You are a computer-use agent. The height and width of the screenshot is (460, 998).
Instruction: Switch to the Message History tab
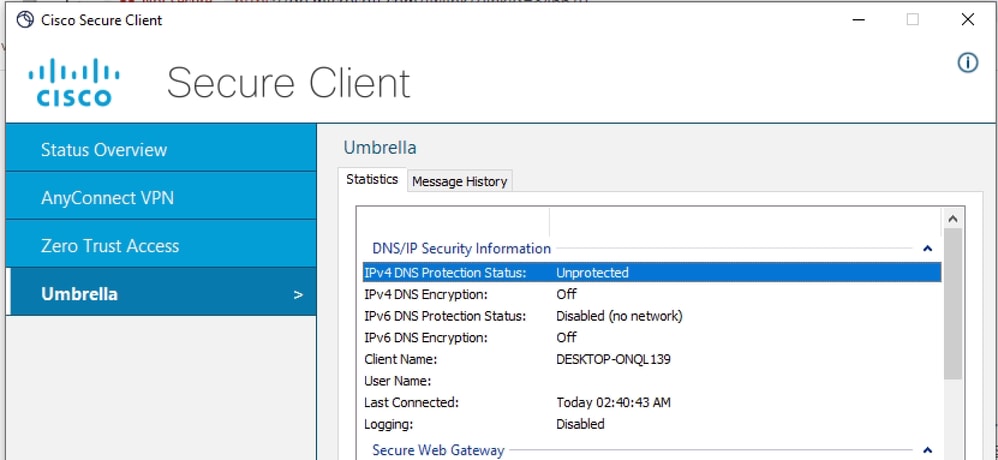(x=460, y=181)
